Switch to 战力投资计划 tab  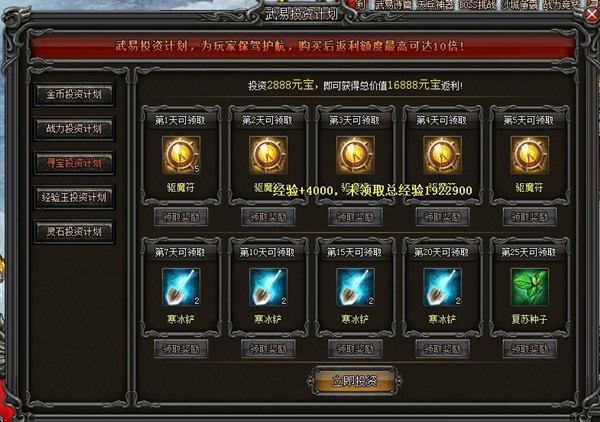click(x=74, y=129)
